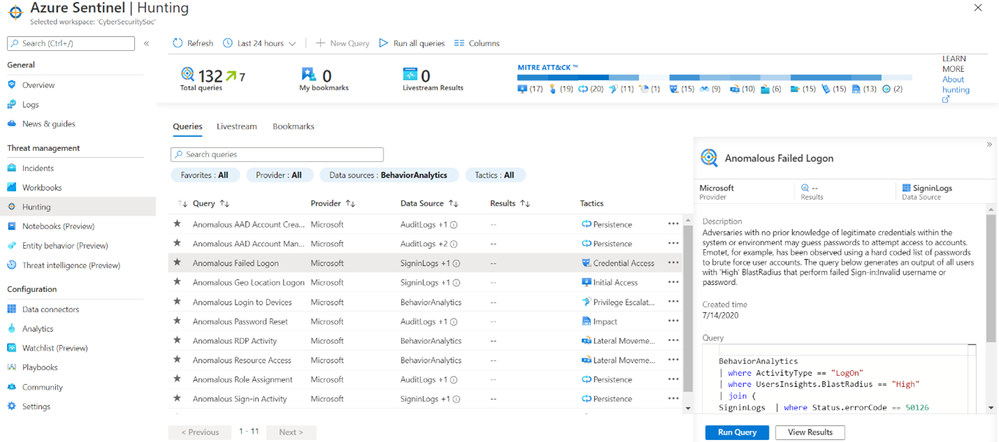This screenshot has height=442, width=999.
Task: Switch to the Bookmarks tab
Action: coord(294,127)
